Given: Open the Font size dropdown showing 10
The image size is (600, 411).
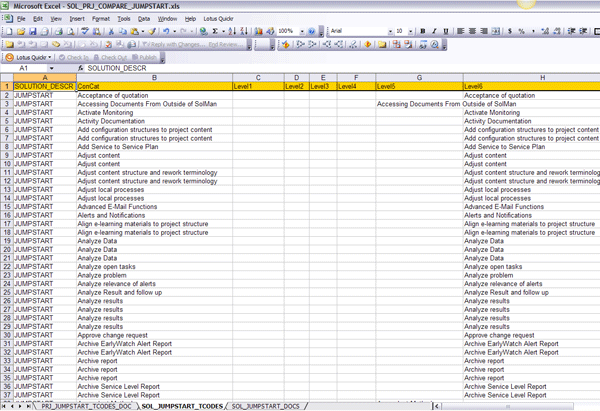Looking at the screenshot, I should click(x=410, y=31).
